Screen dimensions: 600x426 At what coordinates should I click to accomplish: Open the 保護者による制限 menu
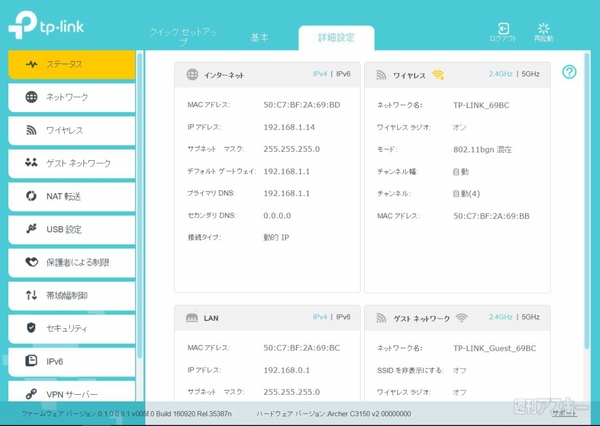coord(72,262)
